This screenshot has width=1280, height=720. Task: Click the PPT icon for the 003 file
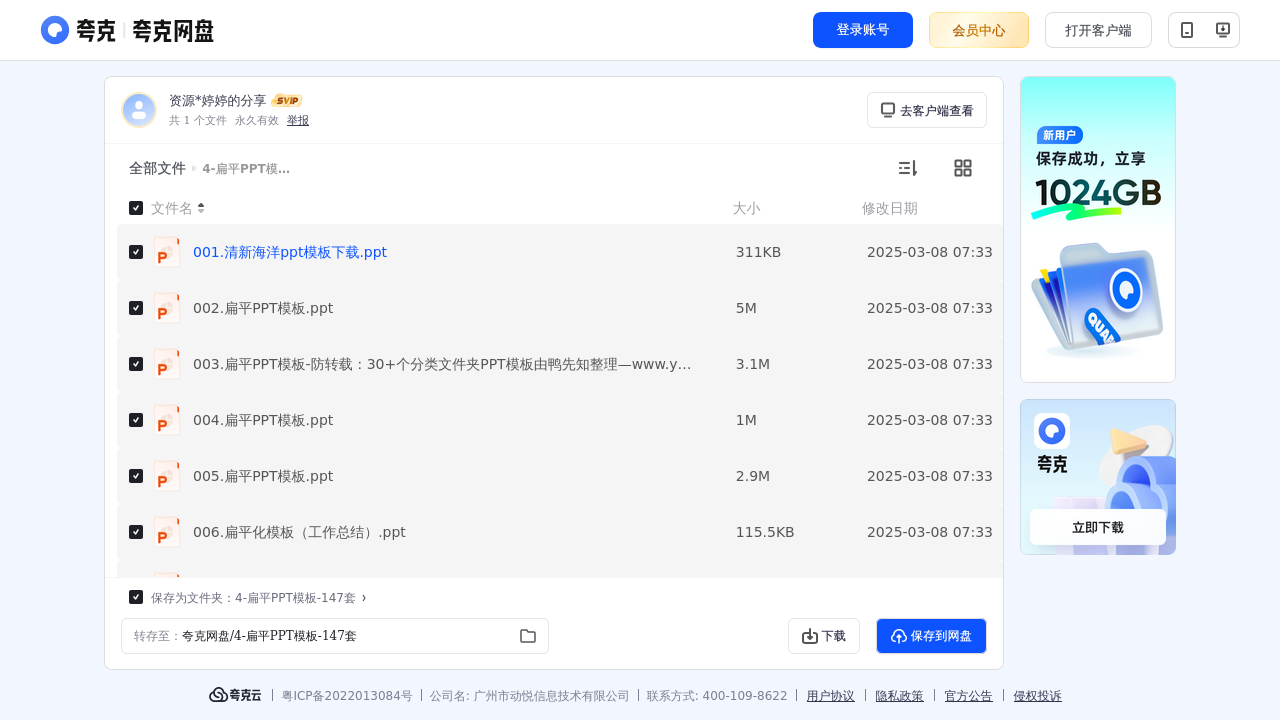pos(167,364)
